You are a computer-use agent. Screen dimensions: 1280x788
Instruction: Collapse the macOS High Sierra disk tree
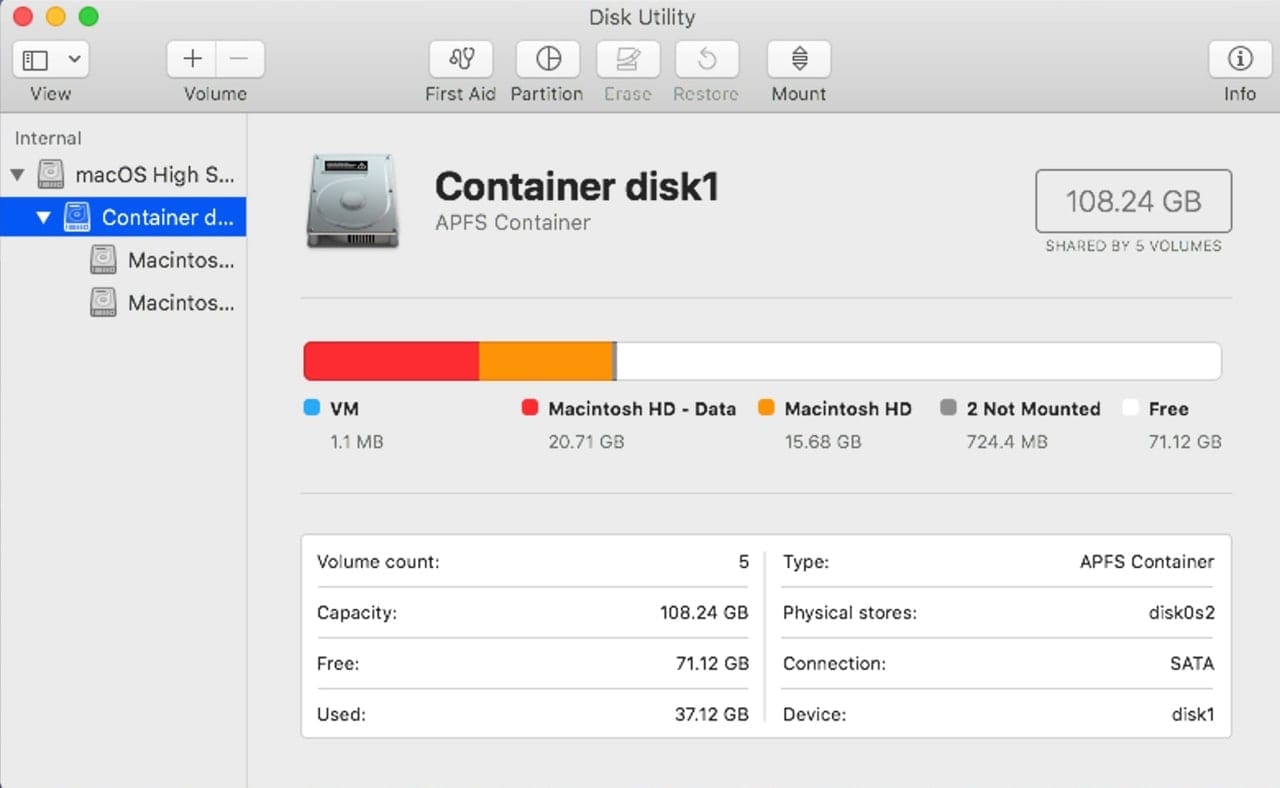pos(17,175)
